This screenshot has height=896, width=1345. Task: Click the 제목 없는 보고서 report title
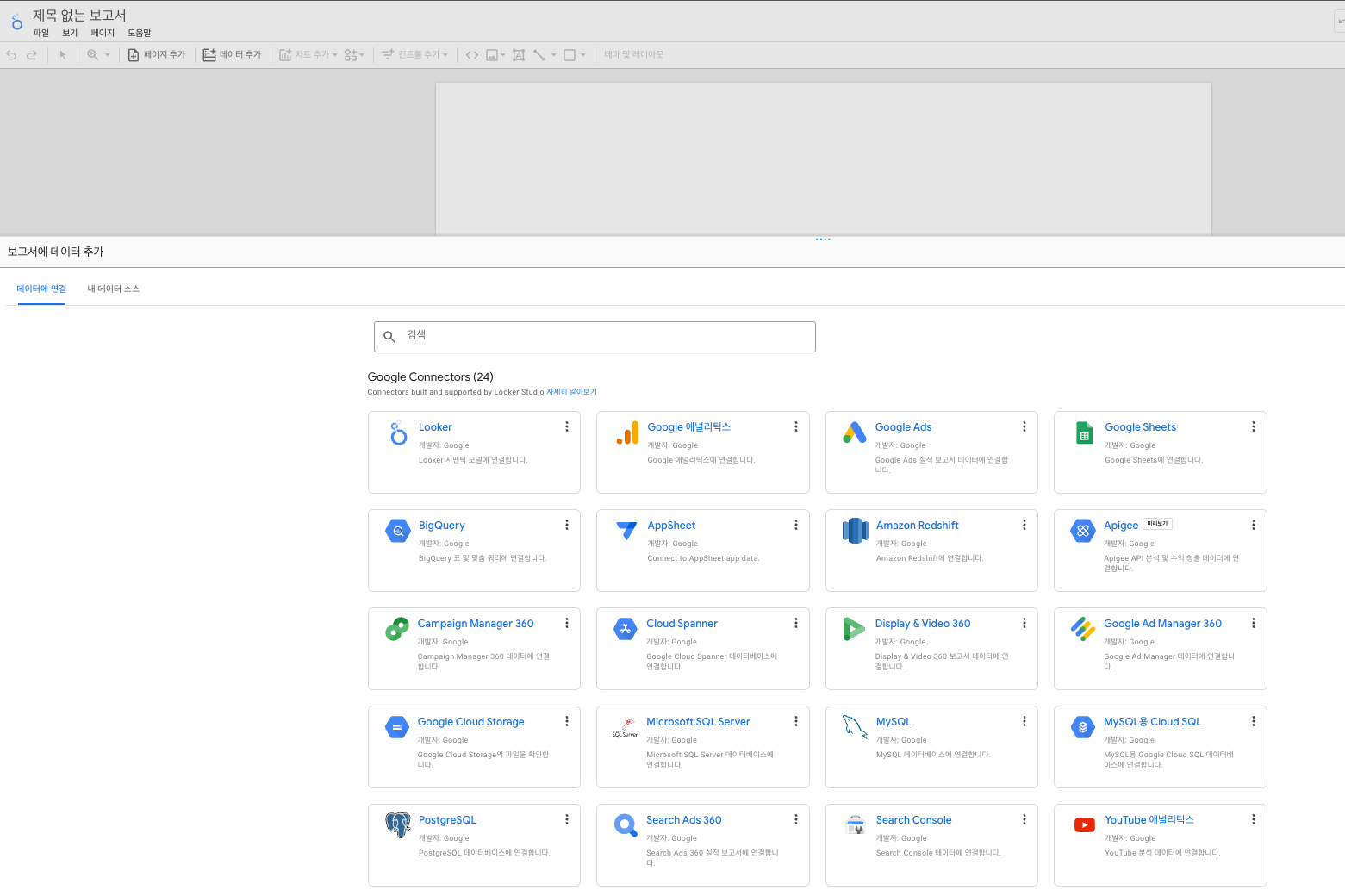pyautogui.click(x=79, y=16)
